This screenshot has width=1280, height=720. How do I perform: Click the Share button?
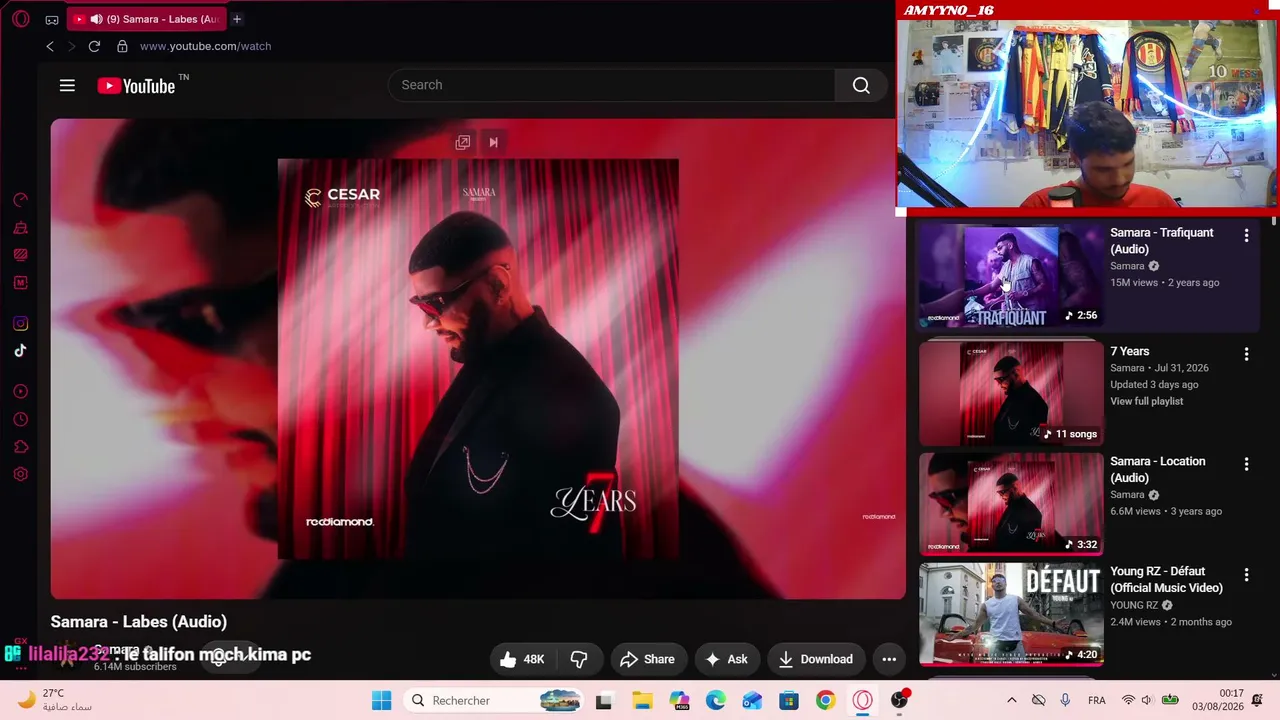[648, 659]
